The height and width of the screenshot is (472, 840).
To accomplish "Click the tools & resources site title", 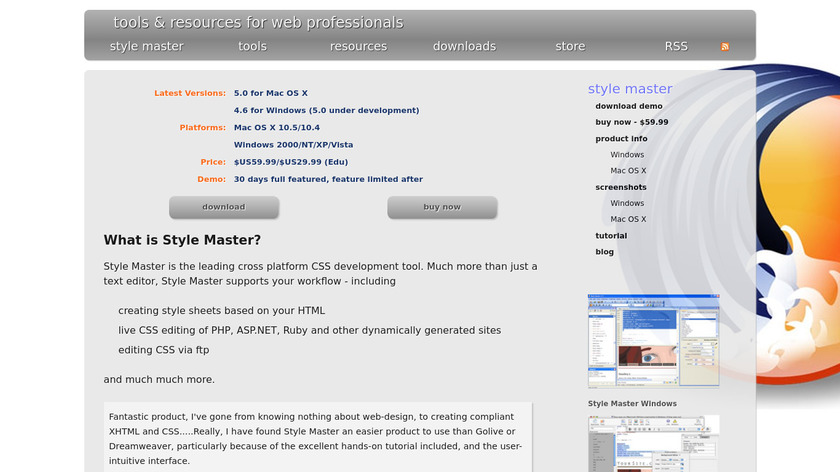I will tap(258, 23).
